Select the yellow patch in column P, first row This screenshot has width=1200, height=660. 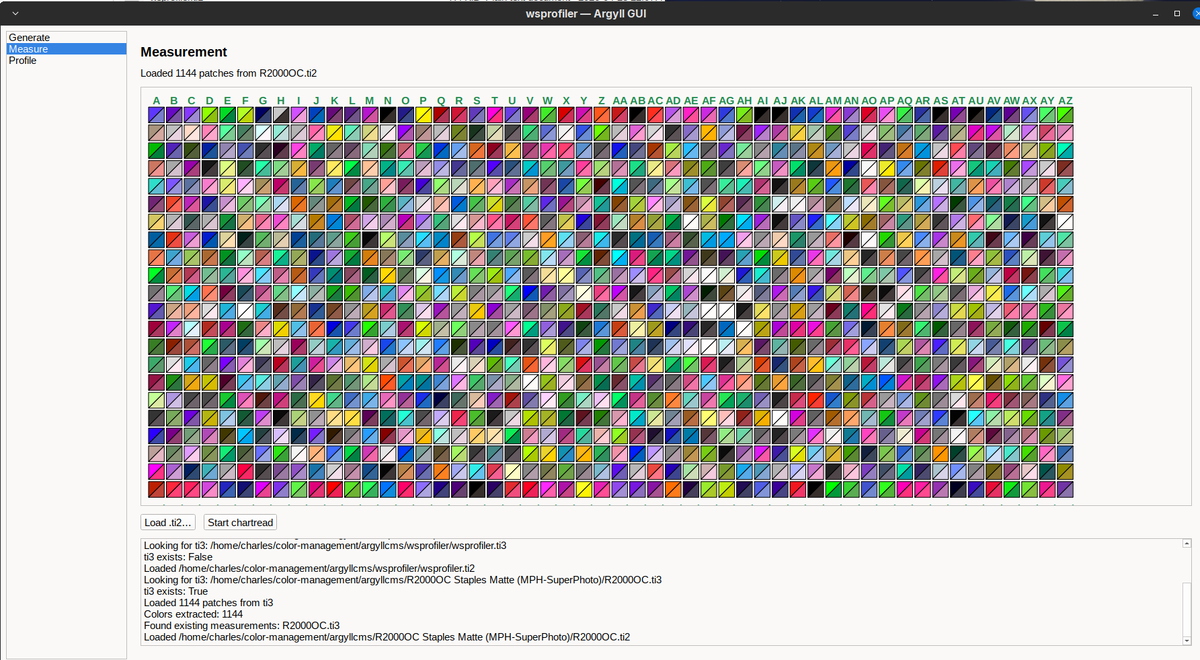424,115
